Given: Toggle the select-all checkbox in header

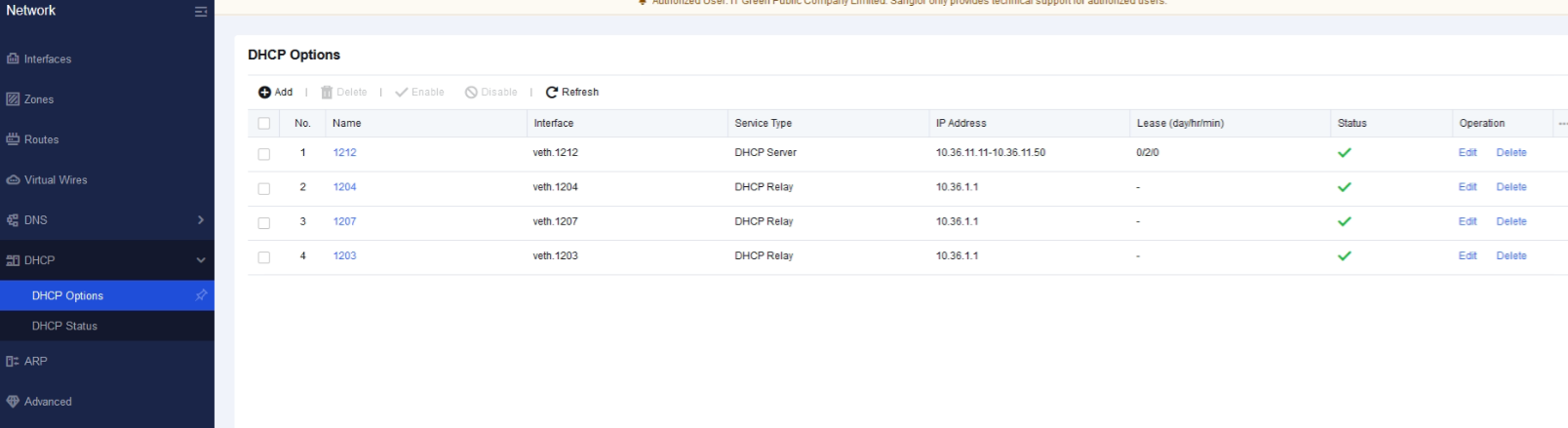Looking at the screenshot, I should 263,124.
